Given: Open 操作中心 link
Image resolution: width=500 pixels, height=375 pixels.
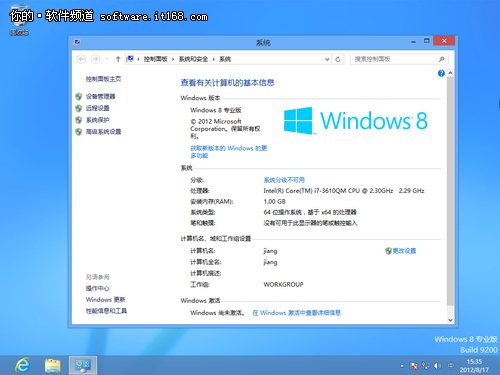Looking at the screenshot, I should [97, 288].
